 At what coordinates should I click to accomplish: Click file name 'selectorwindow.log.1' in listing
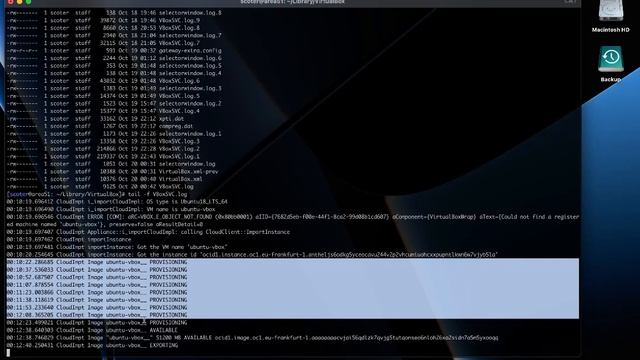[190, 133]
